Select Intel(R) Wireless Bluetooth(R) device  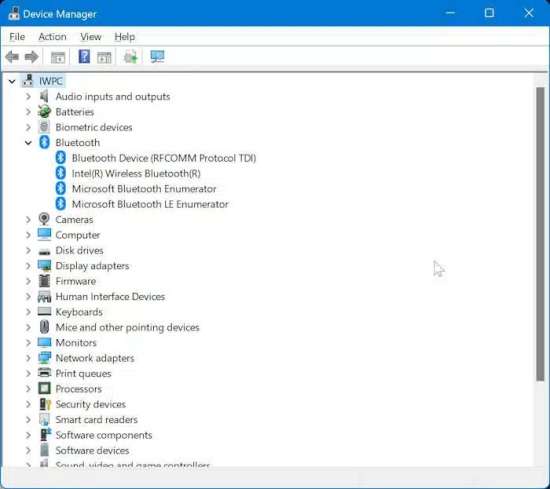tap(136, 174)
